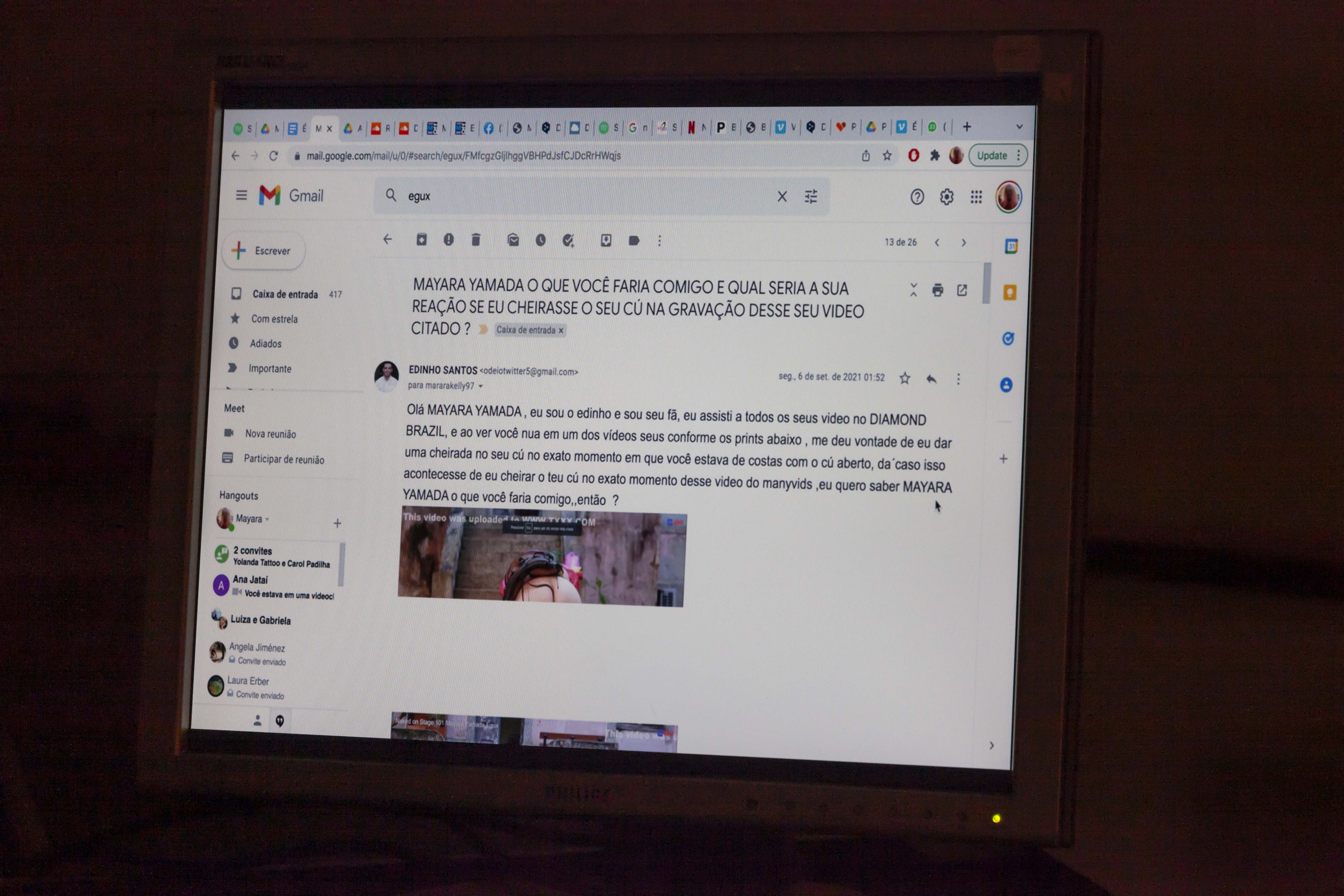Expand recipient details arrow
The image size is (1344, 896).
point(481,386)
